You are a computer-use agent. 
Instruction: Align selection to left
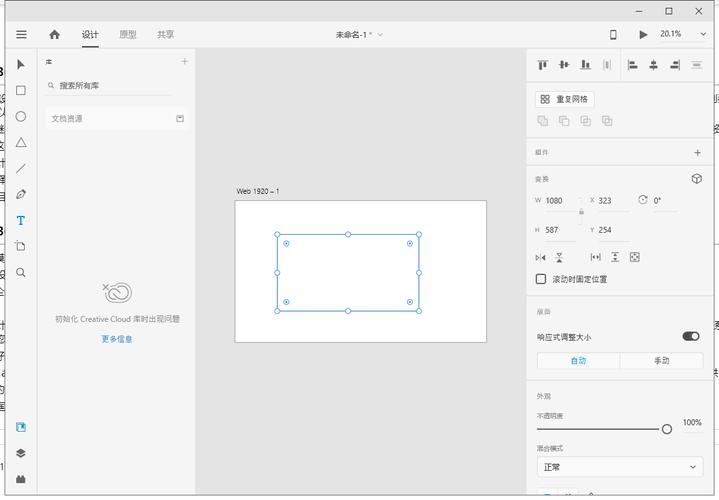click(x=632, y=65)
